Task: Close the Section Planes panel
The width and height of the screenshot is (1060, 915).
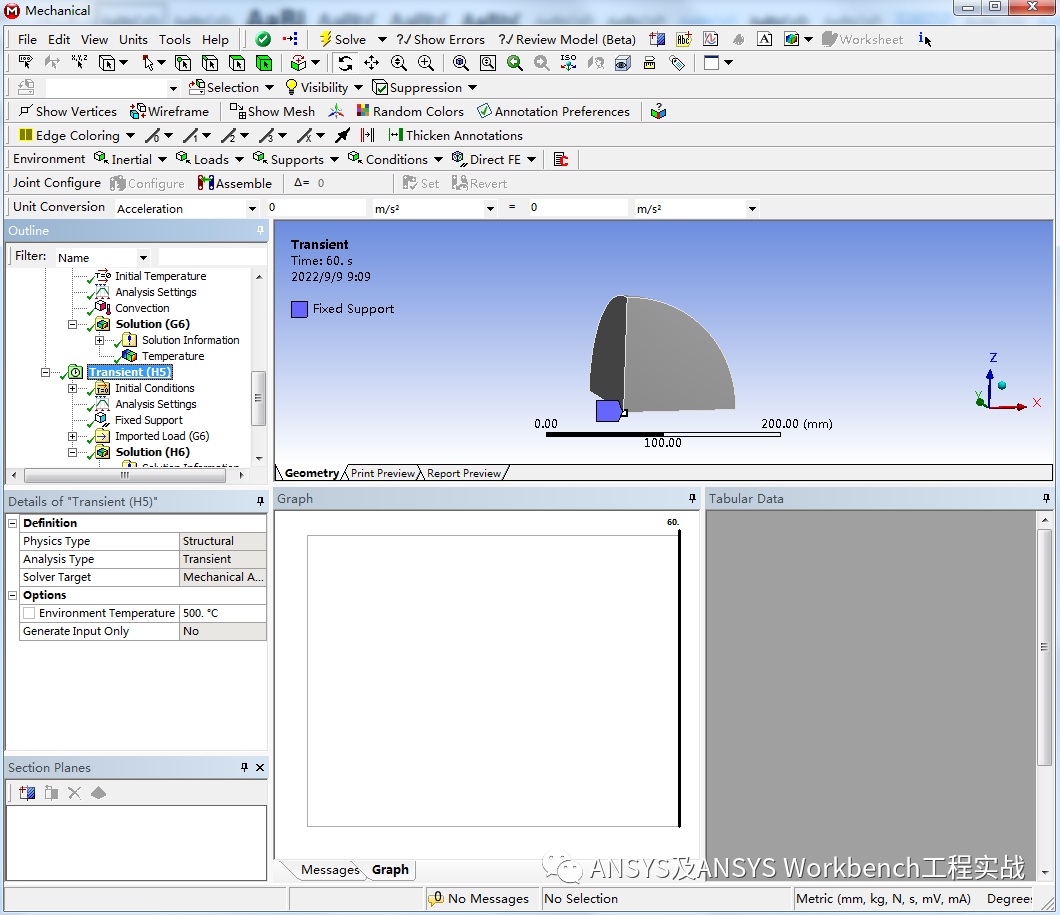Action: pos(260,767)
